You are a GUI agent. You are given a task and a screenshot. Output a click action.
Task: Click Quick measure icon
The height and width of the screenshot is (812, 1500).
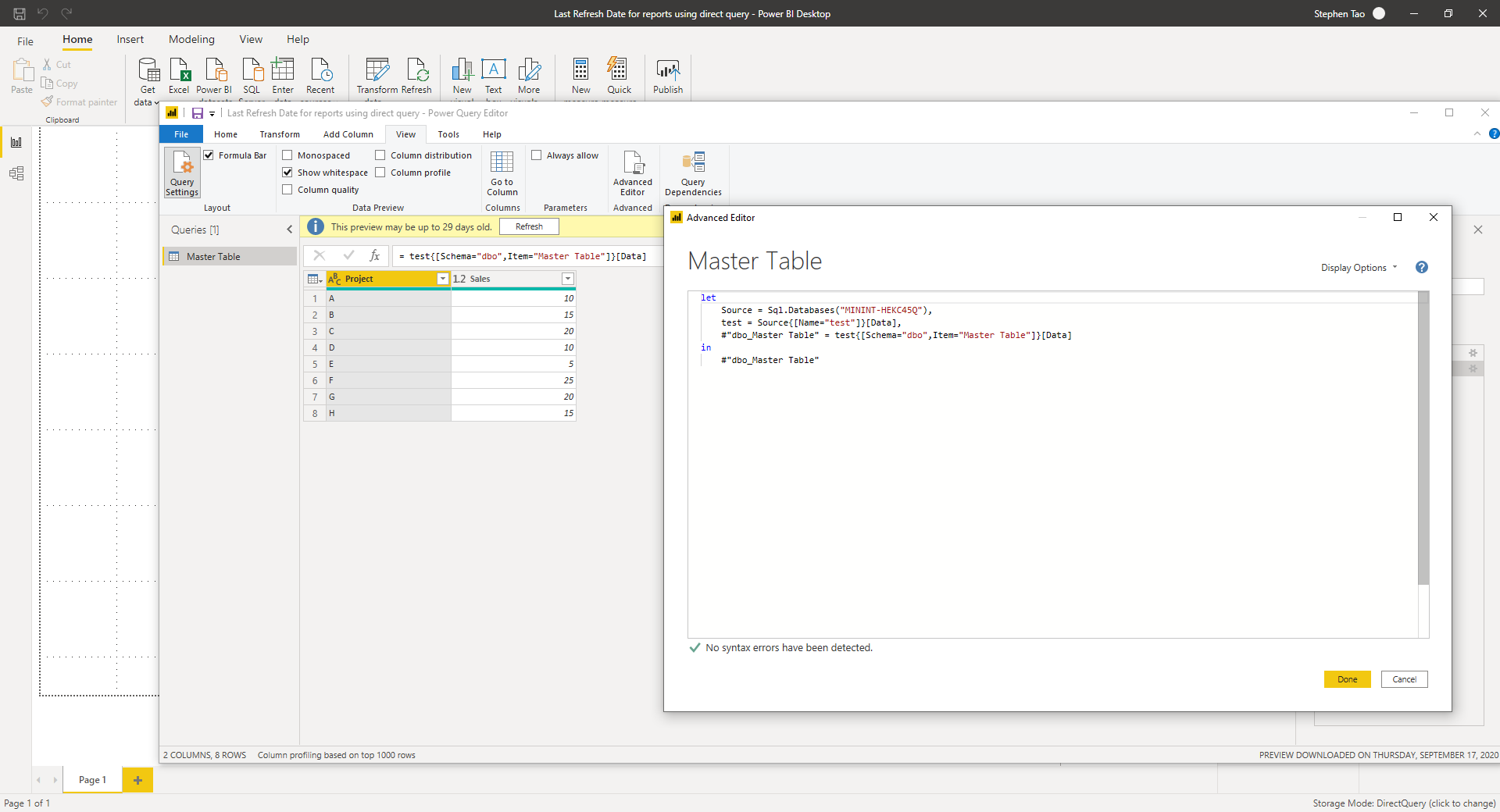(x=619, y=77)
